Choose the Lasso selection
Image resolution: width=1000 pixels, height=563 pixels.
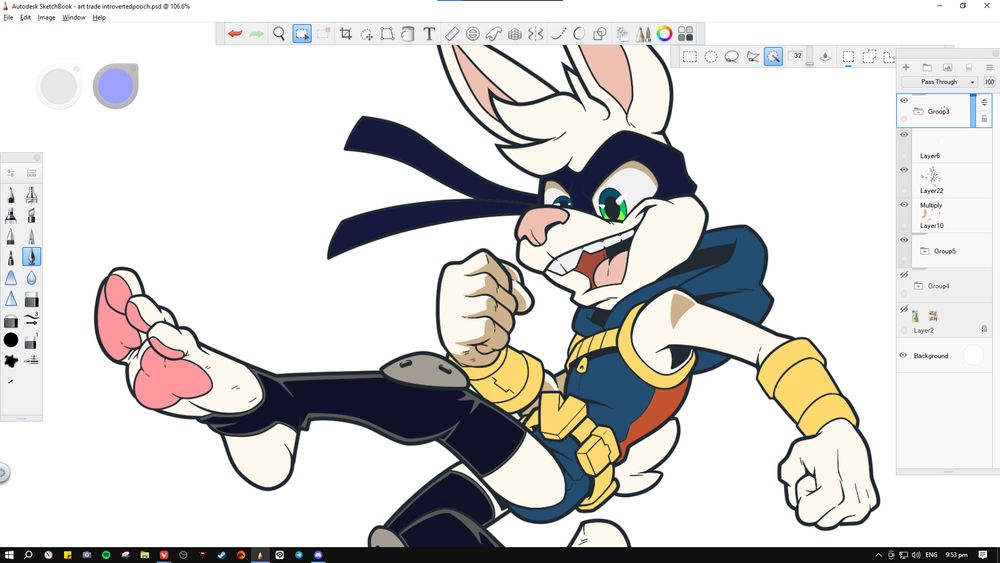point(732,57)
